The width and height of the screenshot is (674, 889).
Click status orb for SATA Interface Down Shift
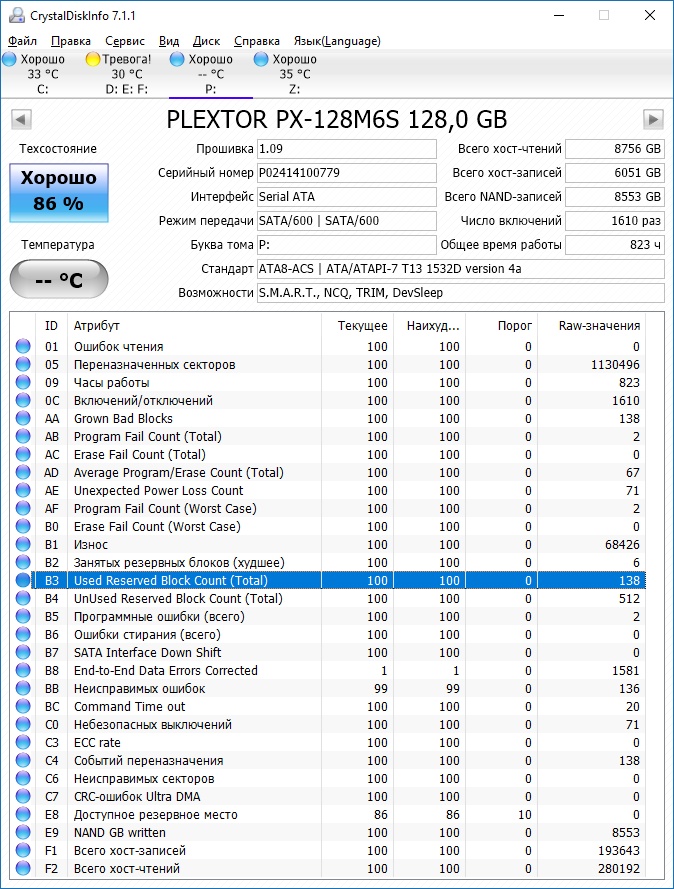click(23, 652)
